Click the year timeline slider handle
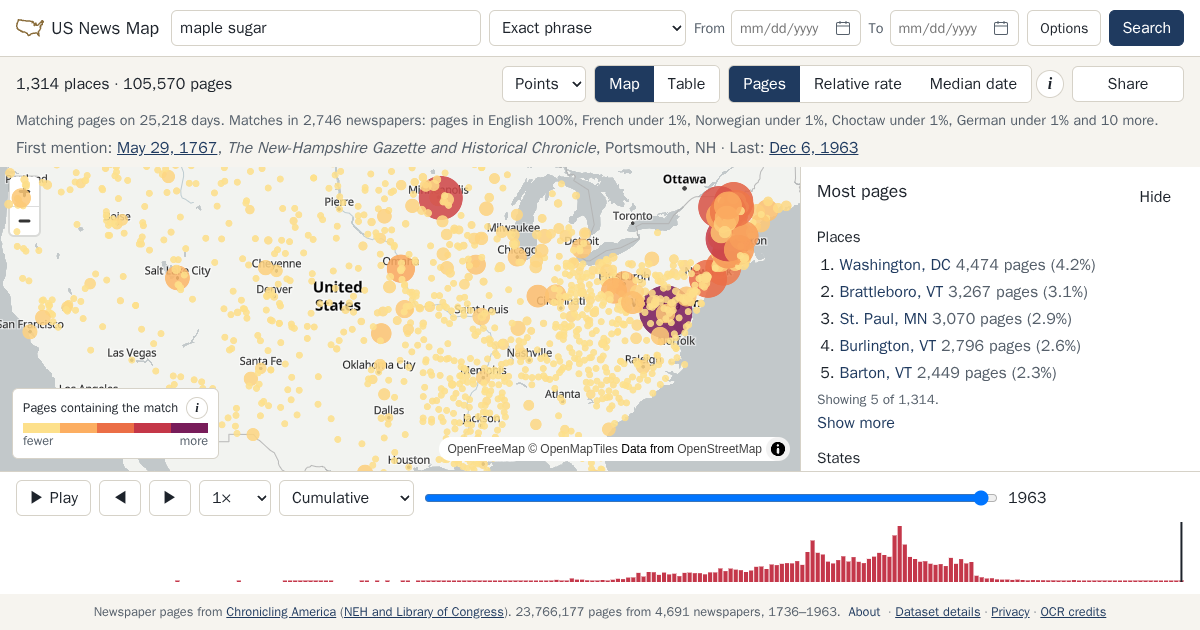Viewport: 1200px width, 630px height. [982, 498]
